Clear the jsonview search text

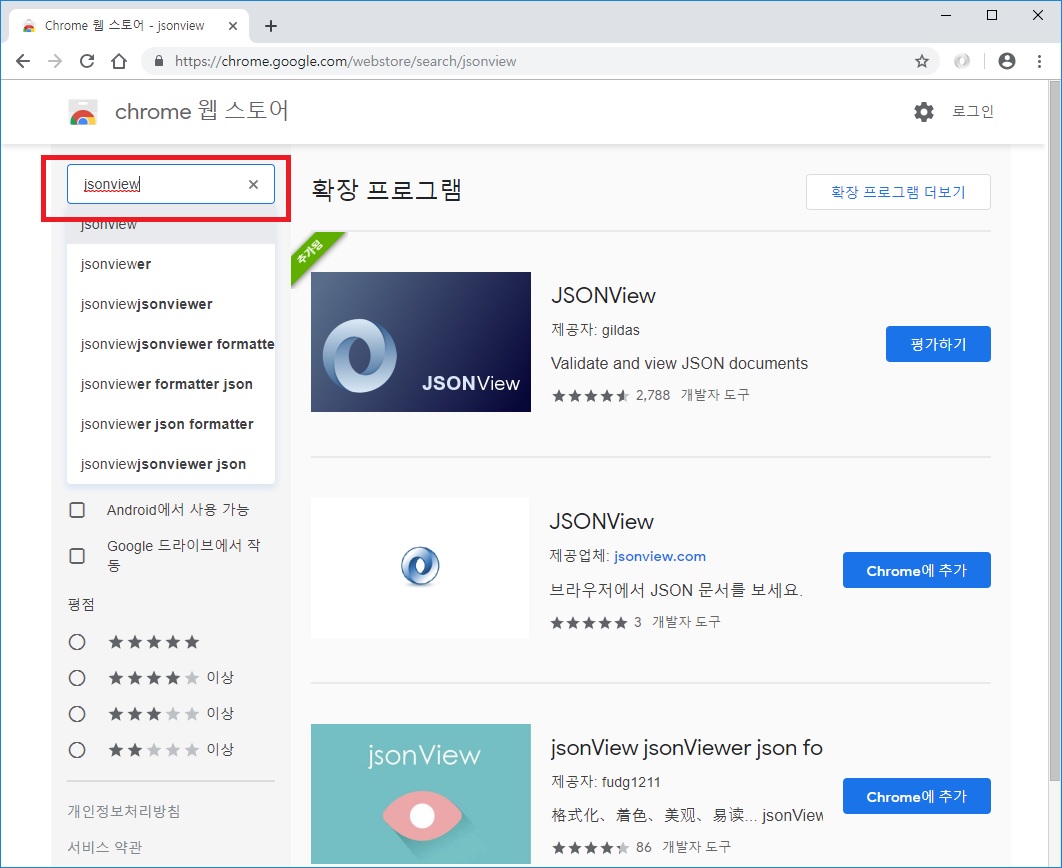click(x=253, y=184)
